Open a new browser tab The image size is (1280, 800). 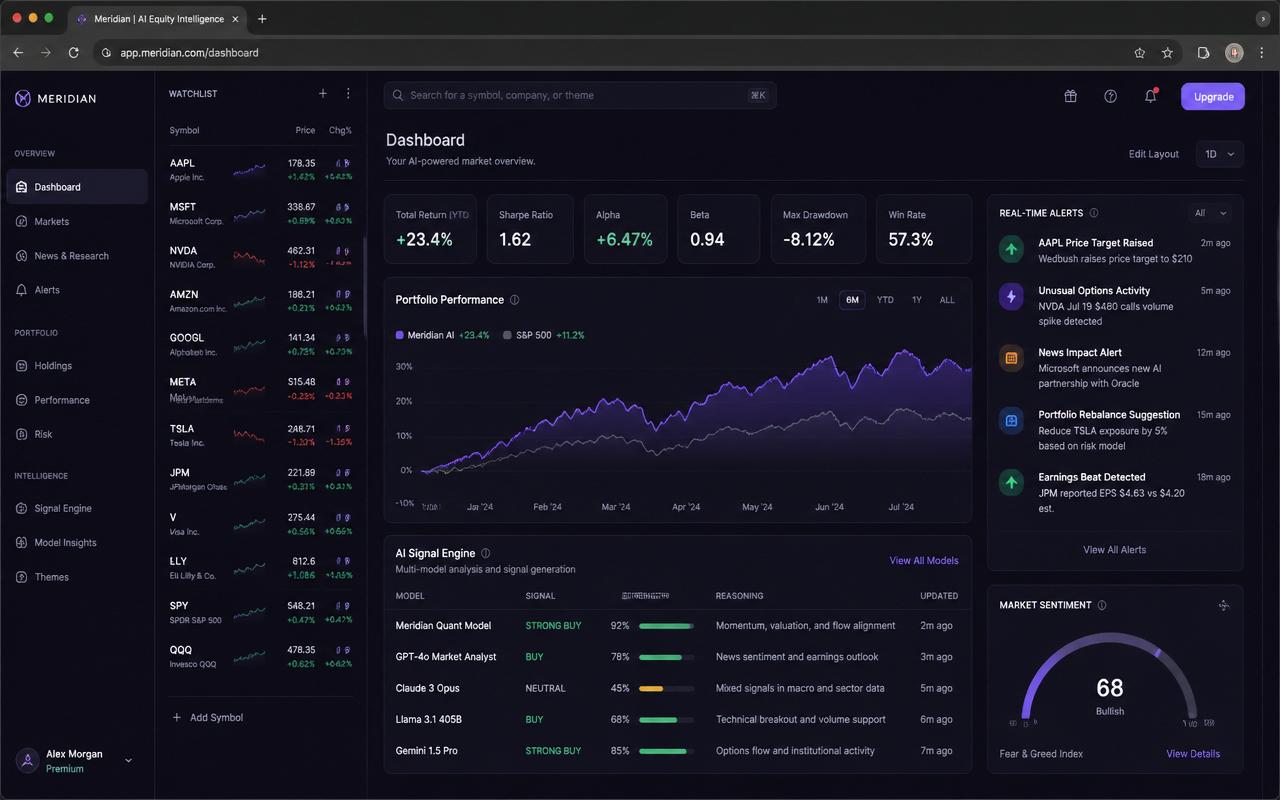tap(262, 19)
